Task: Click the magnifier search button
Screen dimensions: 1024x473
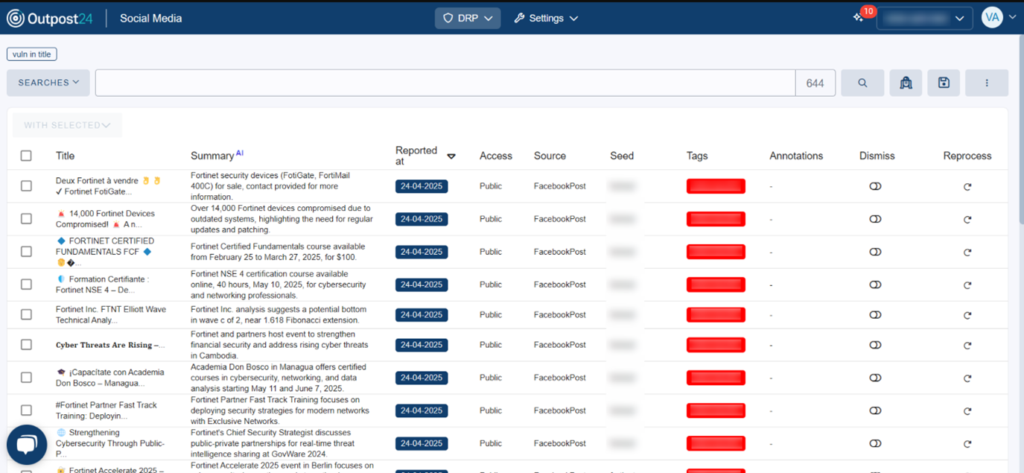Action: (x=862, y=83)
